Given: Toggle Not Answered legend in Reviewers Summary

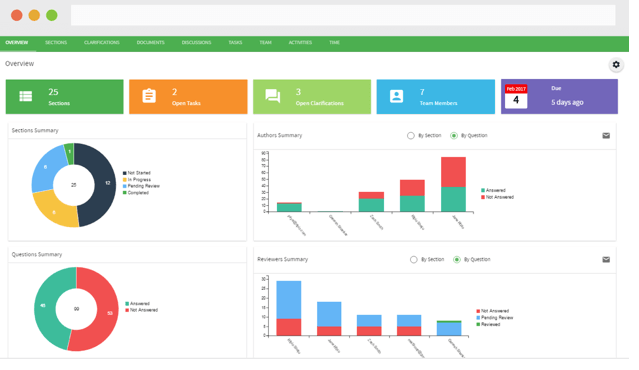Looking at the screenshot, I should pyautogui.click(x=492, y=311).
